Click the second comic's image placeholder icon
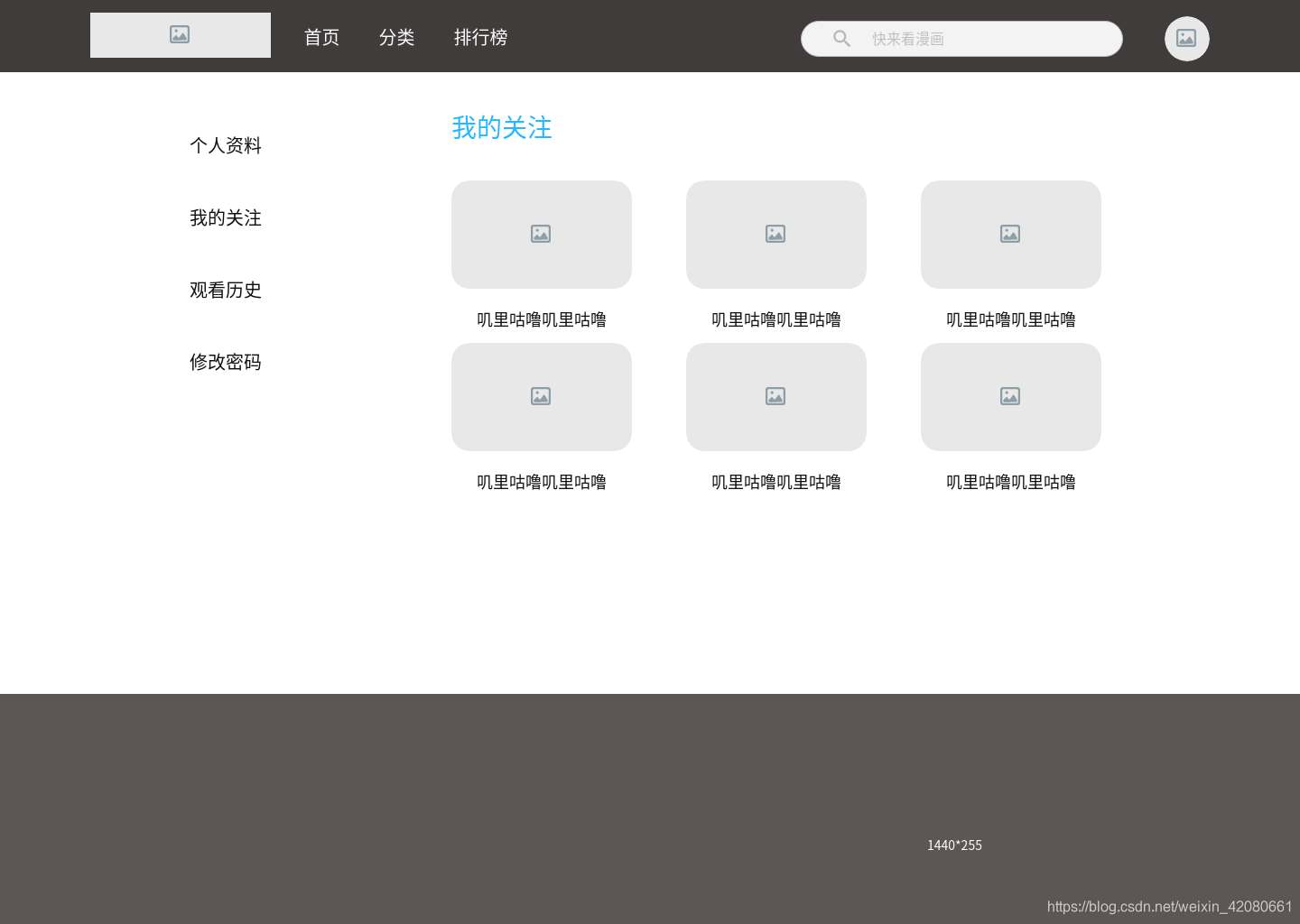The height and width of the screenshot is (924, 1300). [775, 234]
